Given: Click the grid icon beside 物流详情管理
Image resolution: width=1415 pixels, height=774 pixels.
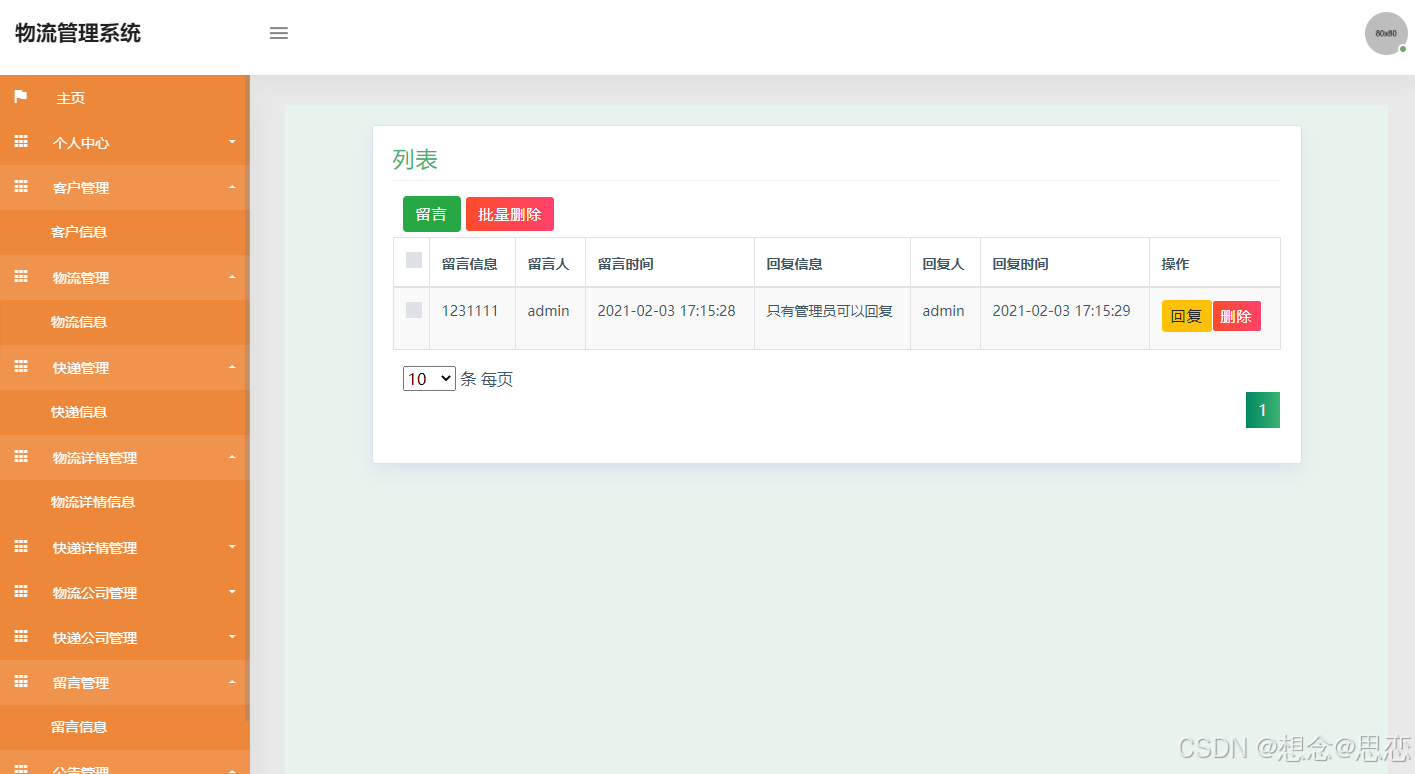Looking at the screenshot, I should 21,457.
